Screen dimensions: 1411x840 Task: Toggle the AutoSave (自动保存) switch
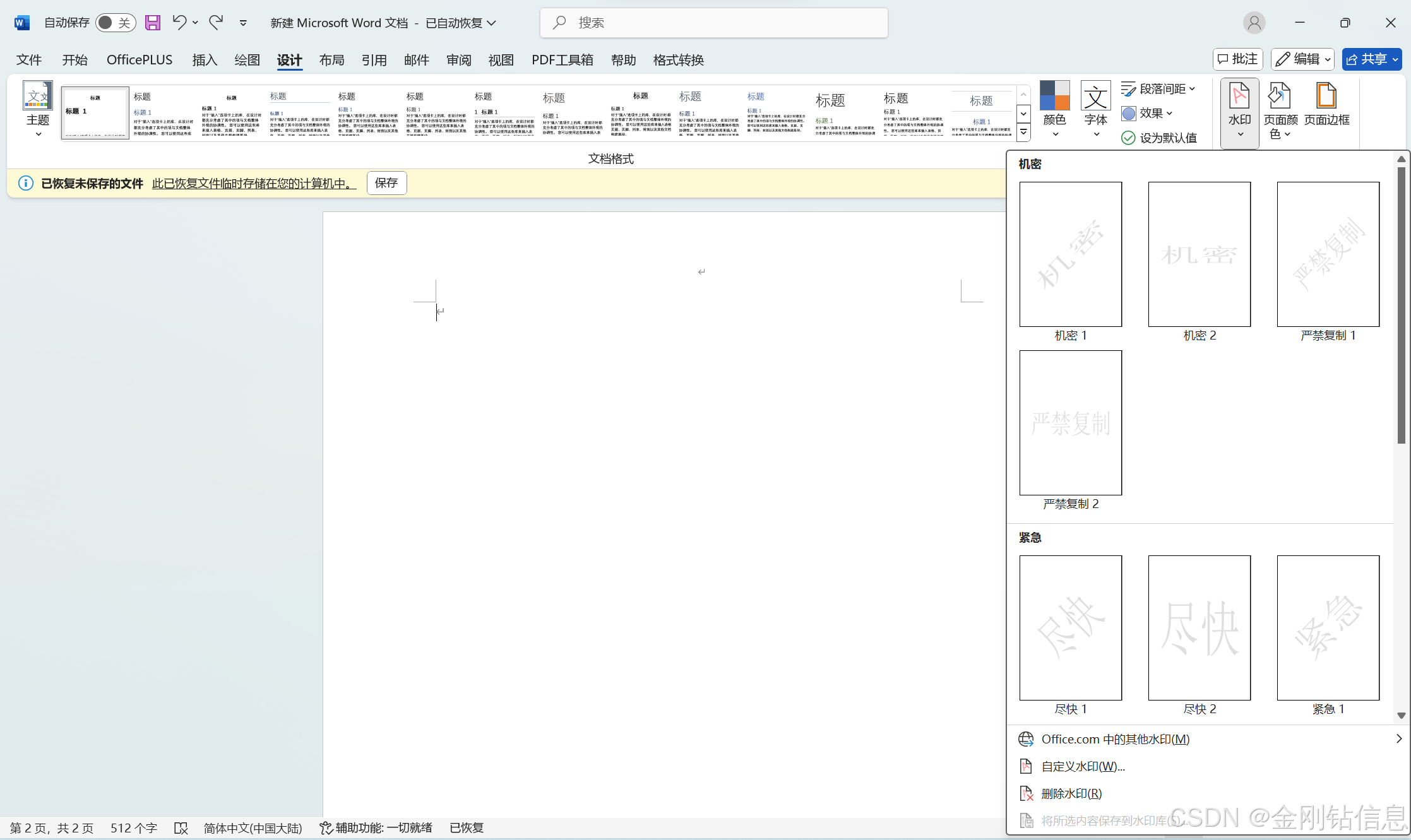click(115, 23)
